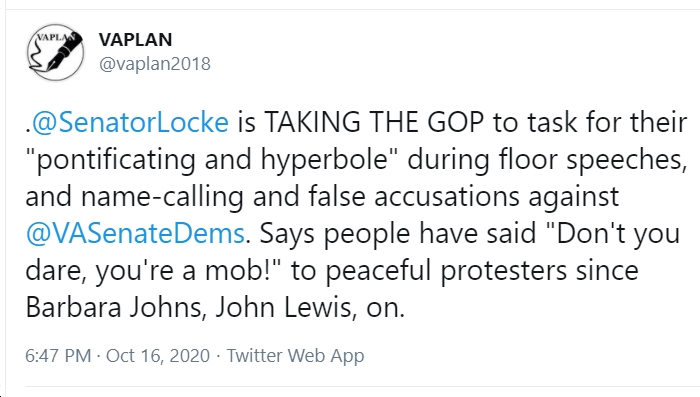Open the Twitter Web App source link
This screenshot has height=397, width=700.
click(x=296, y=356)
